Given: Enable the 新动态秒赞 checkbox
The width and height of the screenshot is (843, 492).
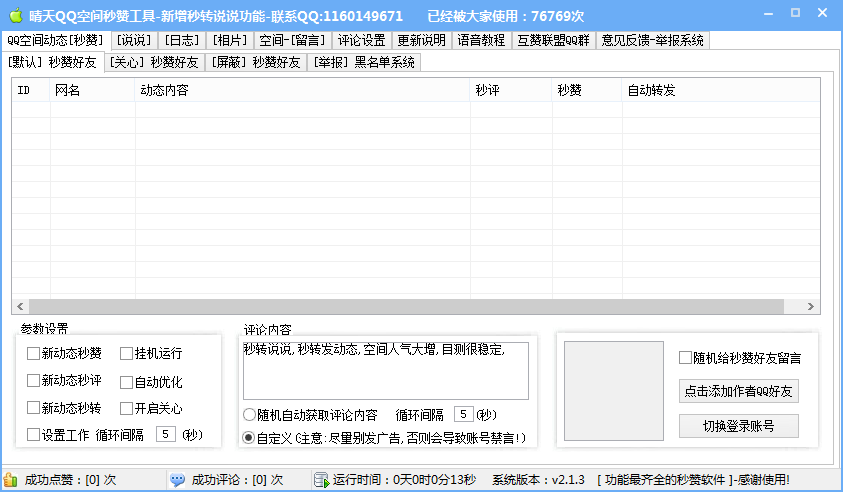Looking at the screenshot, I should [34, 353].
